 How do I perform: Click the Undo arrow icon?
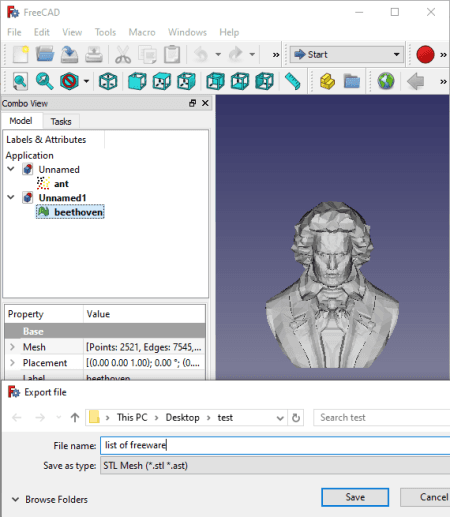coord(201,54)
